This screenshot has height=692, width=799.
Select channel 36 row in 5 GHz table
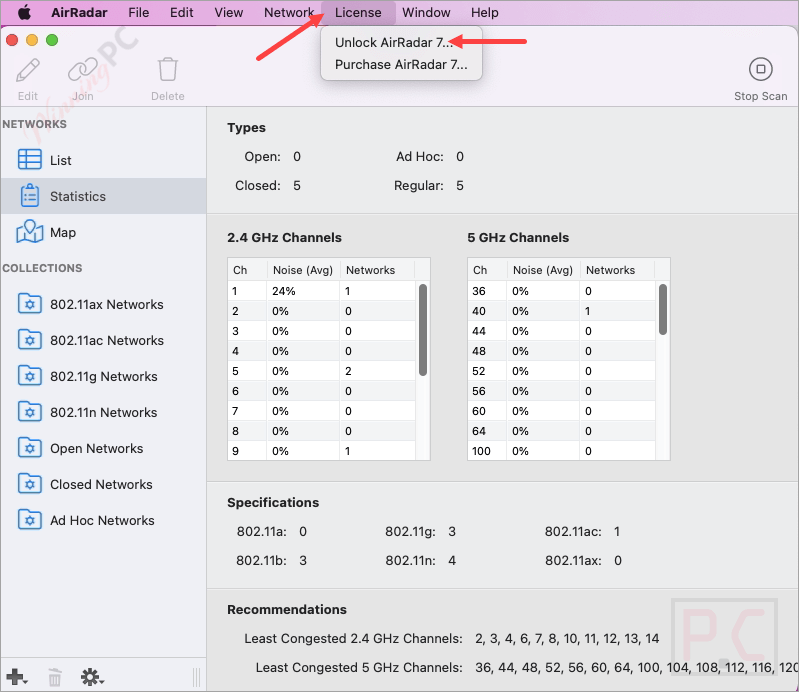click(x=562, y=291)
